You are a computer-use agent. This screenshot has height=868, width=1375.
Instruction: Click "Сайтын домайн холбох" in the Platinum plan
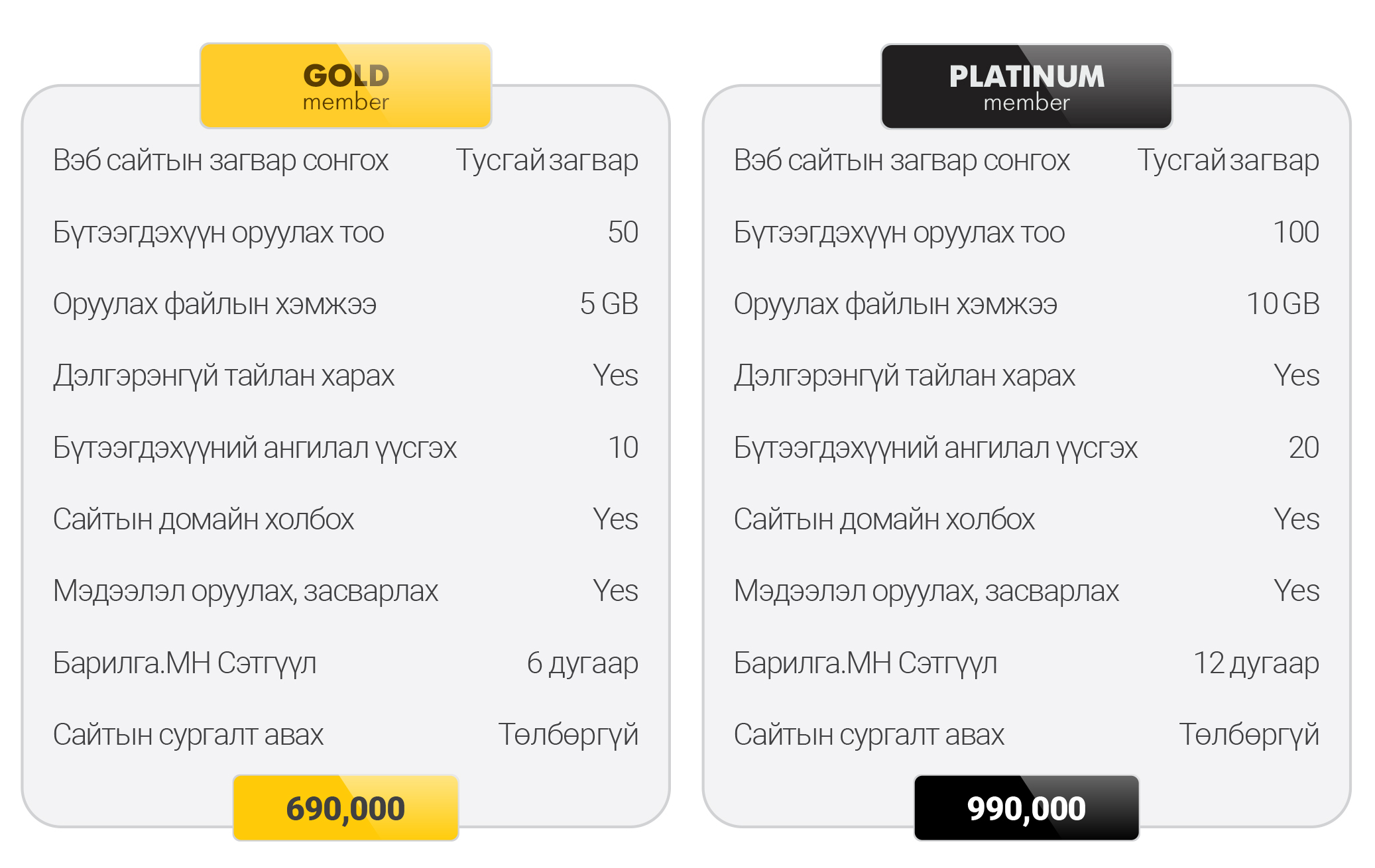(x=884, y=519)
